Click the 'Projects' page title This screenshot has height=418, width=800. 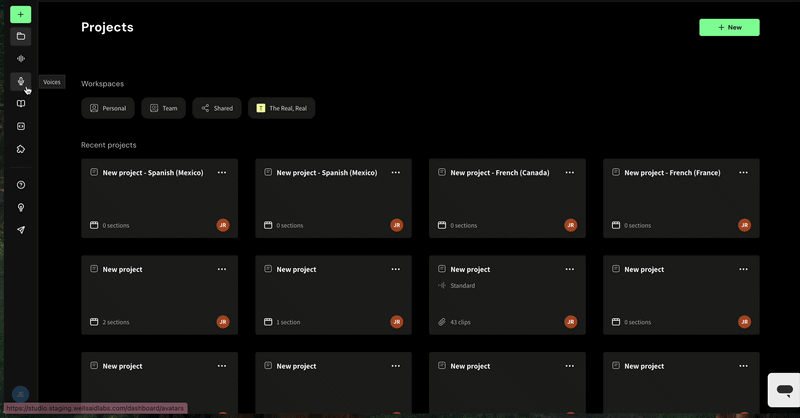tap(107, 27)
